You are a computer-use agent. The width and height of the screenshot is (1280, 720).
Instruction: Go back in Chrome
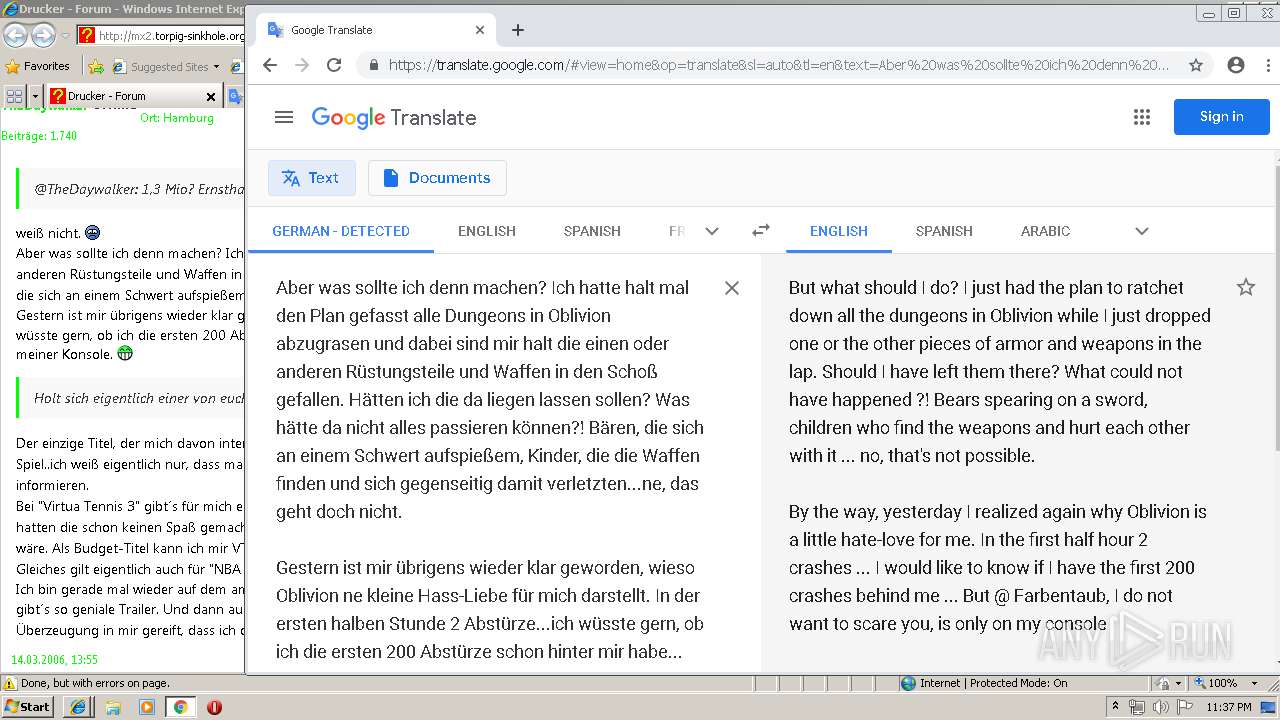coord(270,65)
